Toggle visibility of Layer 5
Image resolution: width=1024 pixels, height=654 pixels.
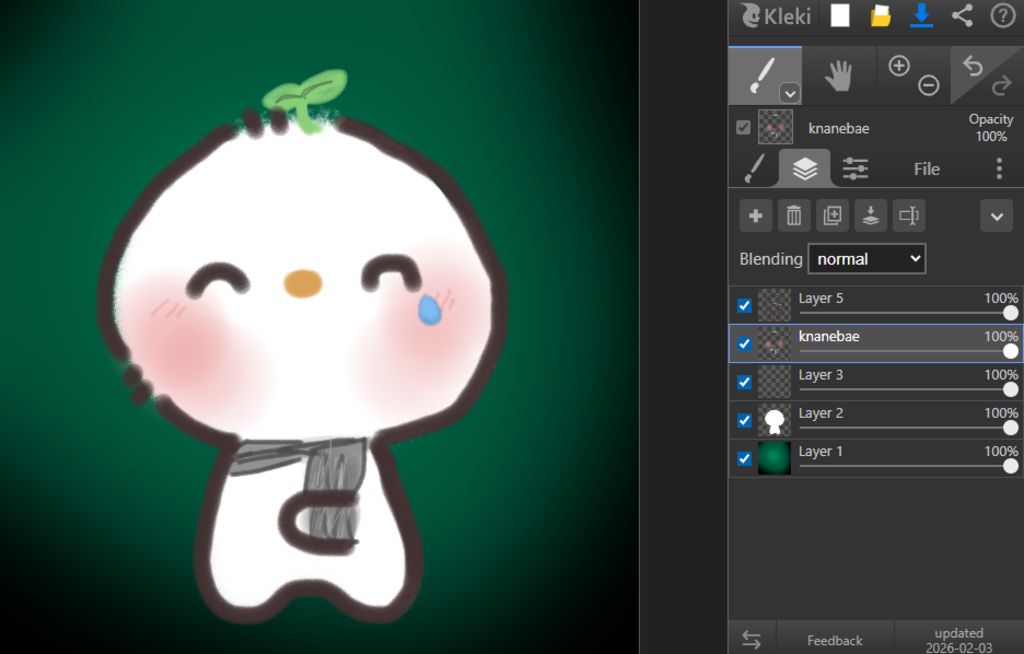(x=744, y=305)
